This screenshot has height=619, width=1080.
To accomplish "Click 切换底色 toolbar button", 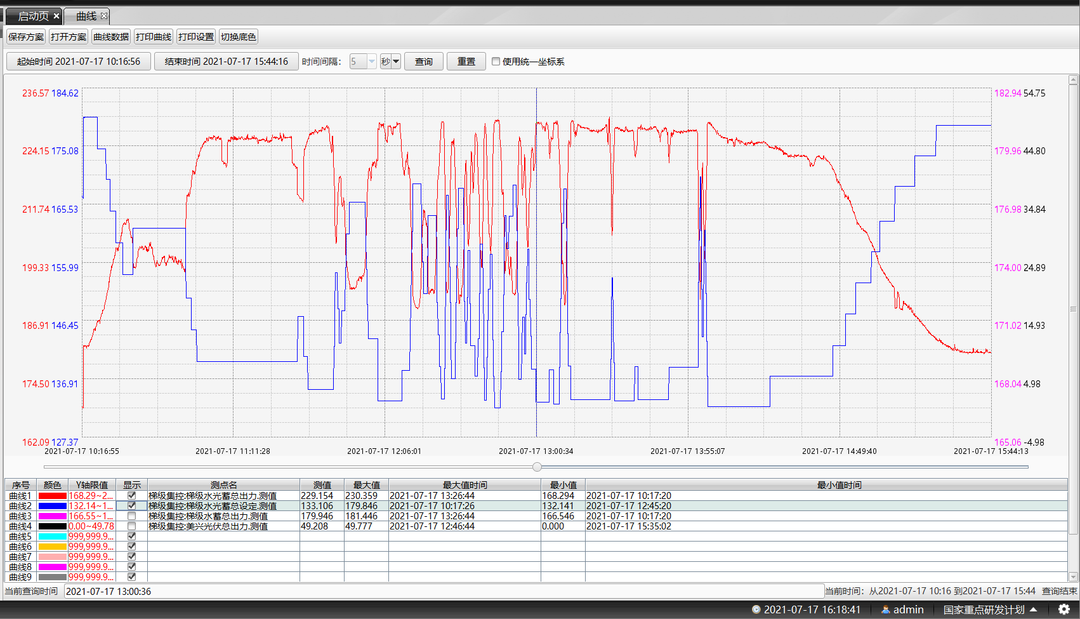I will click(238, 36).
